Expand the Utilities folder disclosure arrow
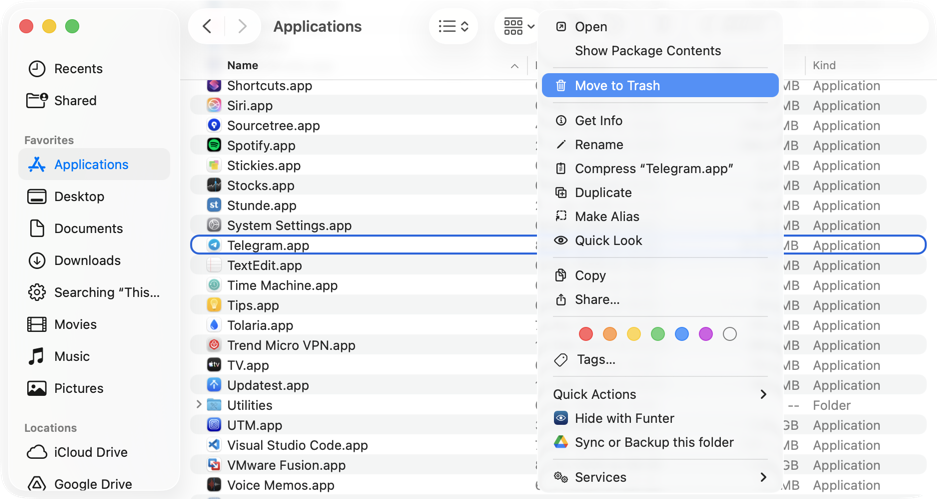This screenshot has height=499, width=937. click(199, 405)
